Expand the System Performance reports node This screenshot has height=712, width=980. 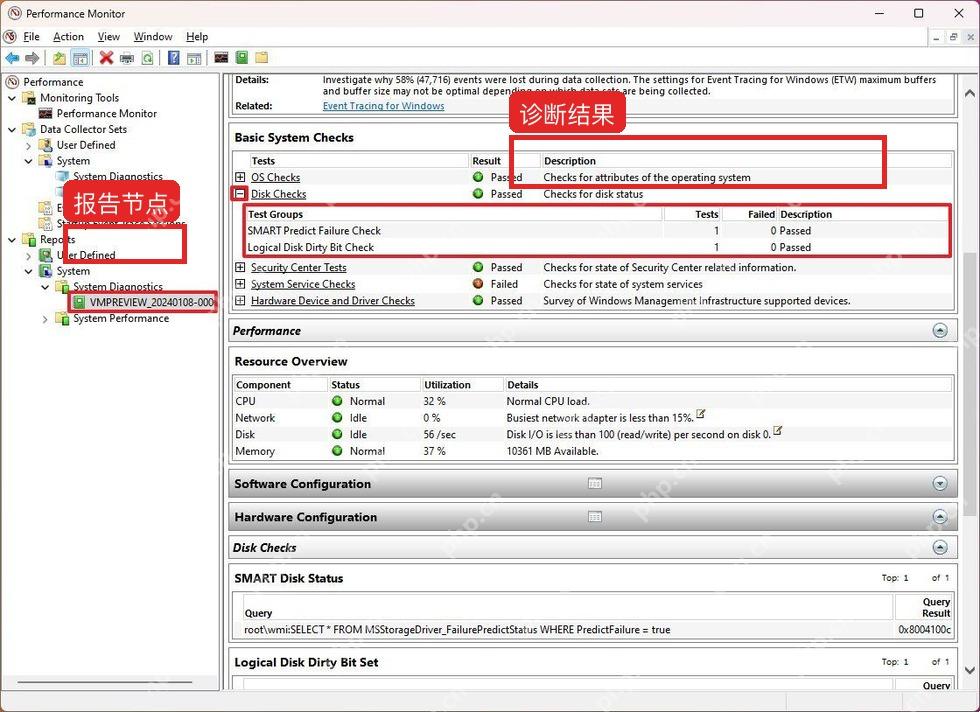[45, 319]
